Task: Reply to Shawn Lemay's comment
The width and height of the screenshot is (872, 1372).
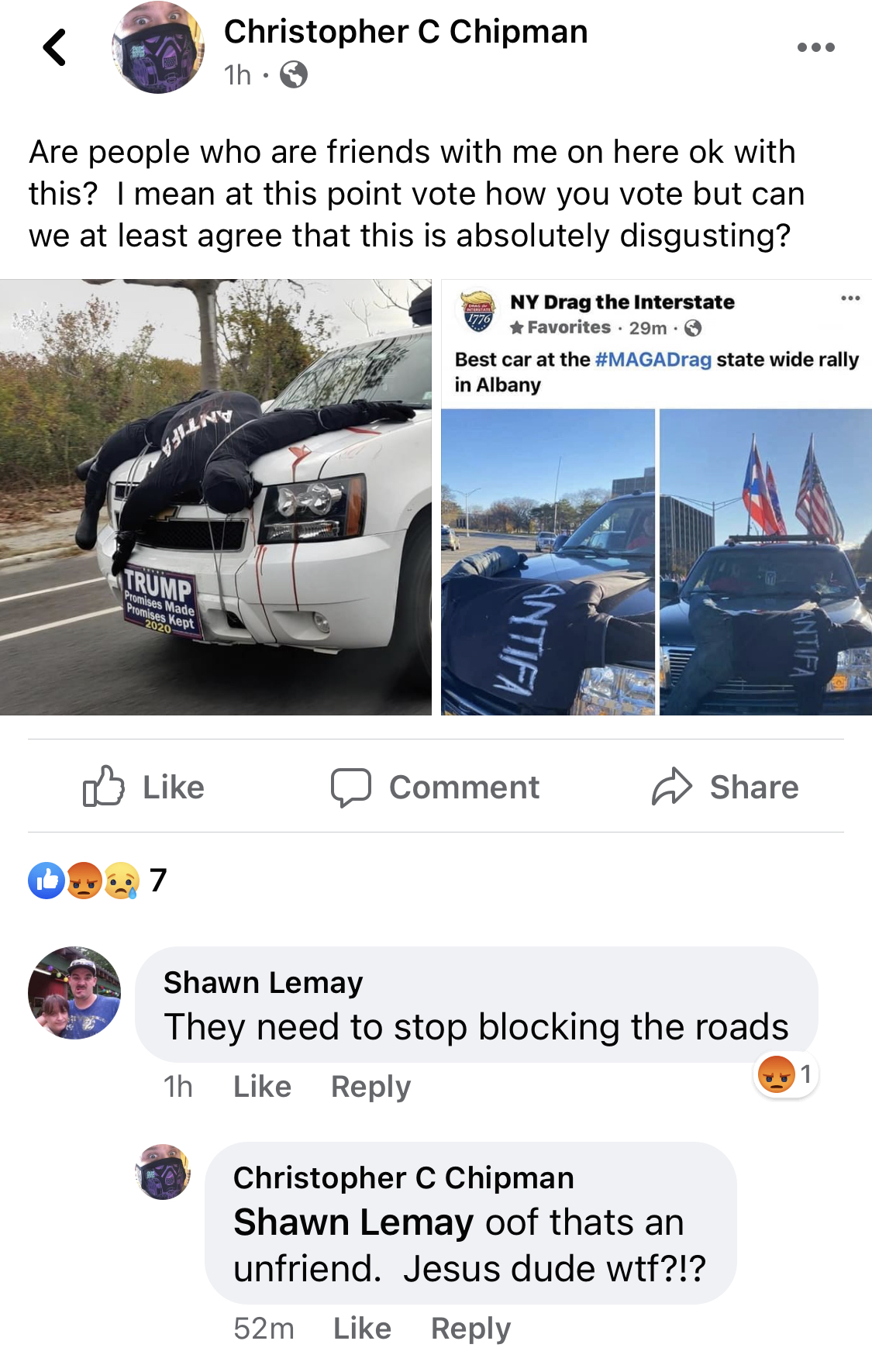Action: 371,1087
